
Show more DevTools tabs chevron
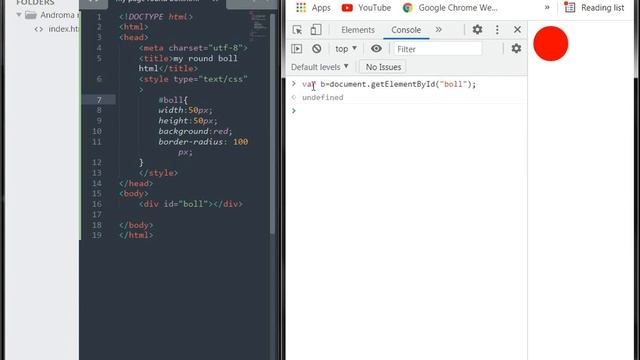pyautogui.click(x=438, y=29)
